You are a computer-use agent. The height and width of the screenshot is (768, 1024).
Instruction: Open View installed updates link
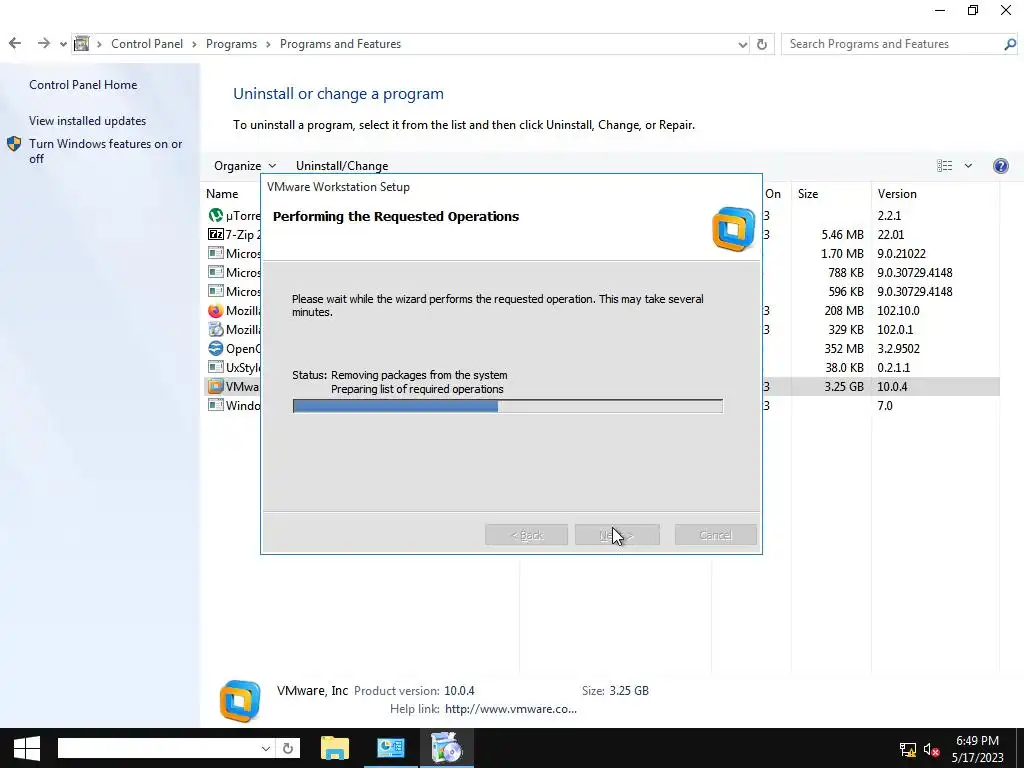pos(88,121)
